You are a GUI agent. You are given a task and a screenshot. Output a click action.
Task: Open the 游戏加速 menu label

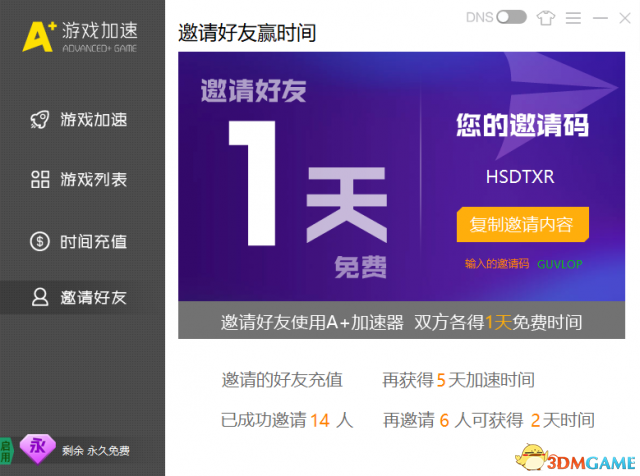[x=94, y=120]
